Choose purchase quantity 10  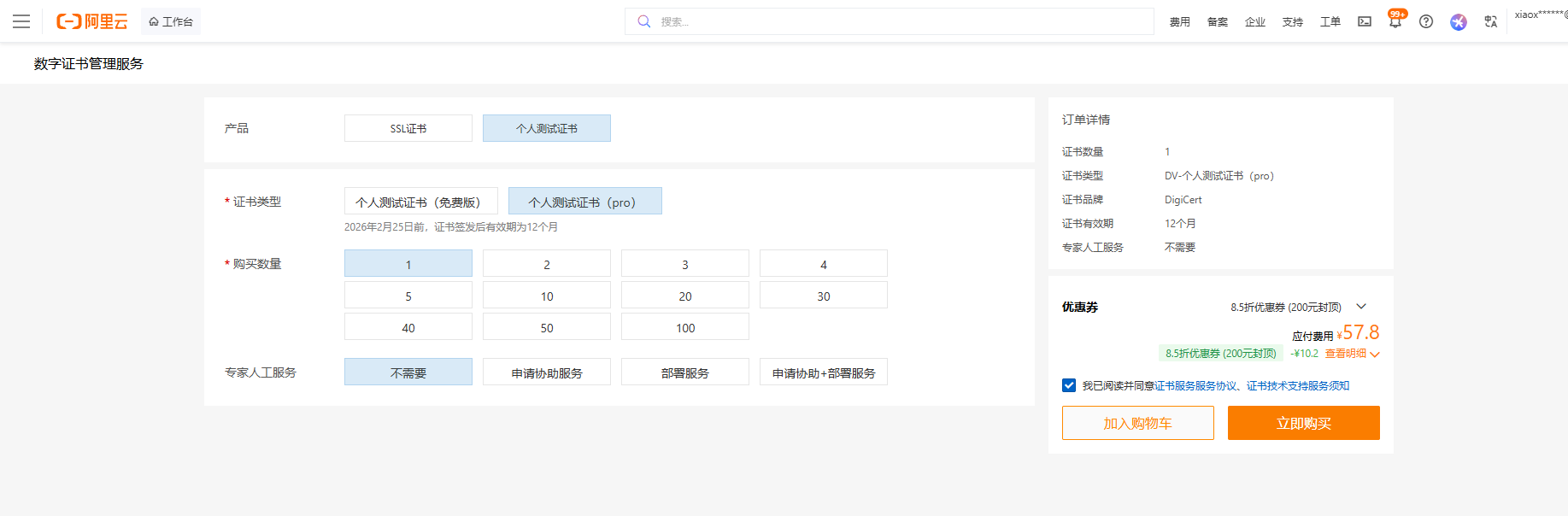point(547,296)
